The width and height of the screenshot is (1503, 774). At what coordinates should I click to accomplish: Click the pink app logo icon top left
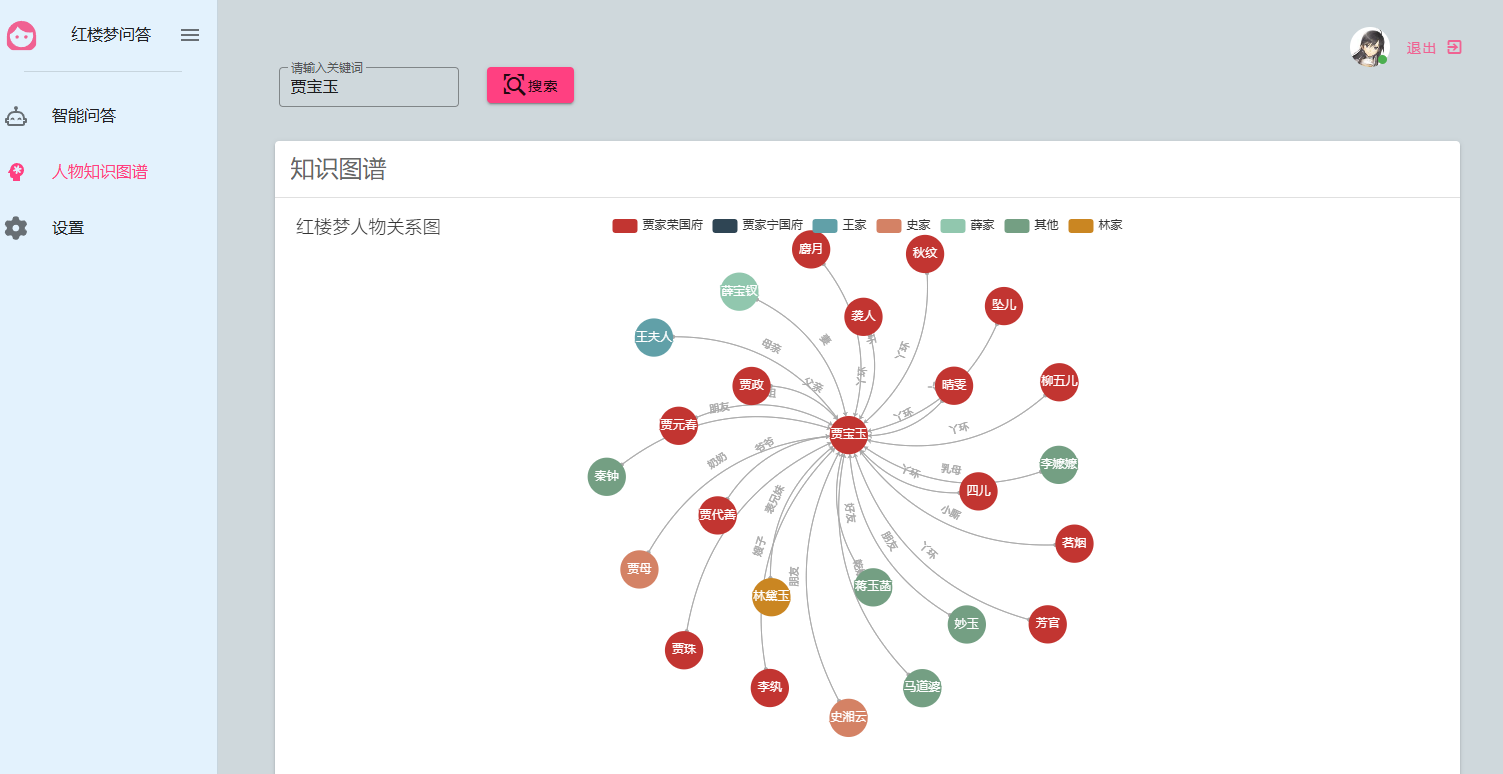pyautogui.click(x=22, y=36)
